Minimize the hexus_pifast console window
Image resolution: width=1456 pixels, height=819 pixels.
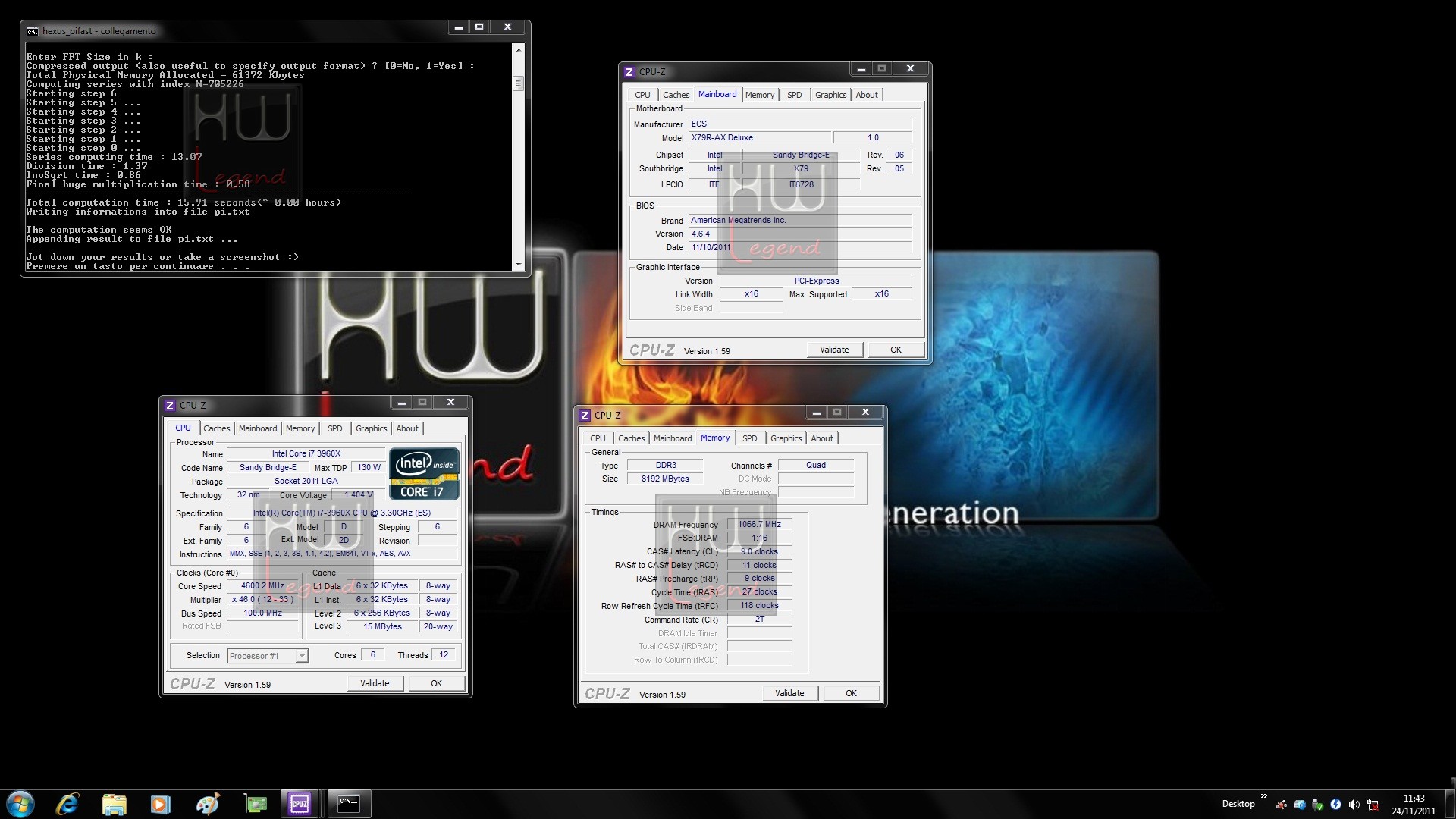click(458, 27)
